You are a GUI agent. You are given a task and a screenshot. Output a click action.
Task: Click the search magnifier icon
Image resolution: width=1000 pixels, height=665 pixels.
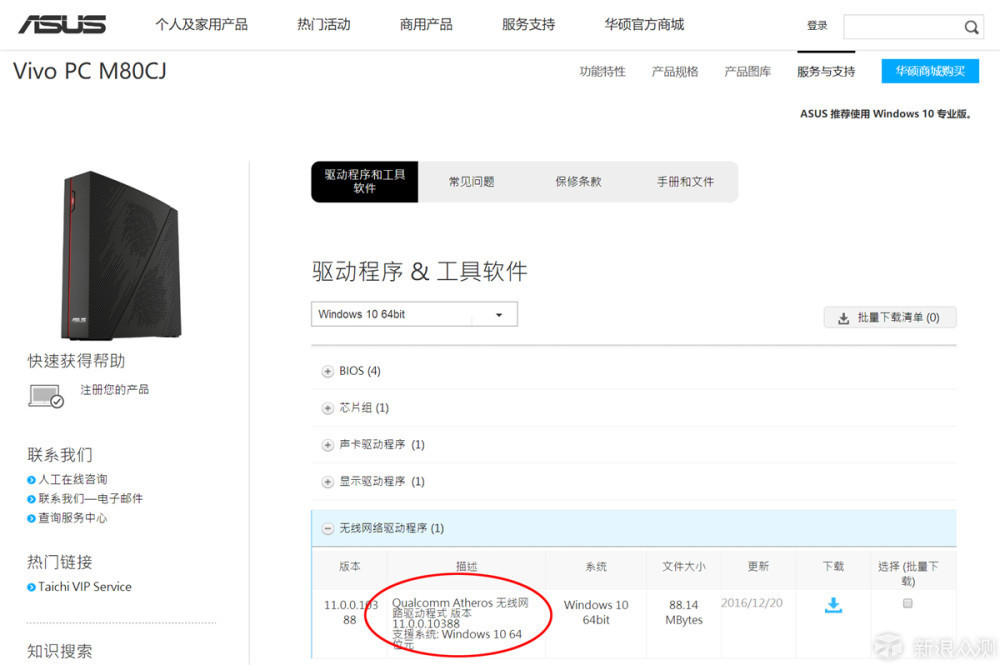[971, 27]
